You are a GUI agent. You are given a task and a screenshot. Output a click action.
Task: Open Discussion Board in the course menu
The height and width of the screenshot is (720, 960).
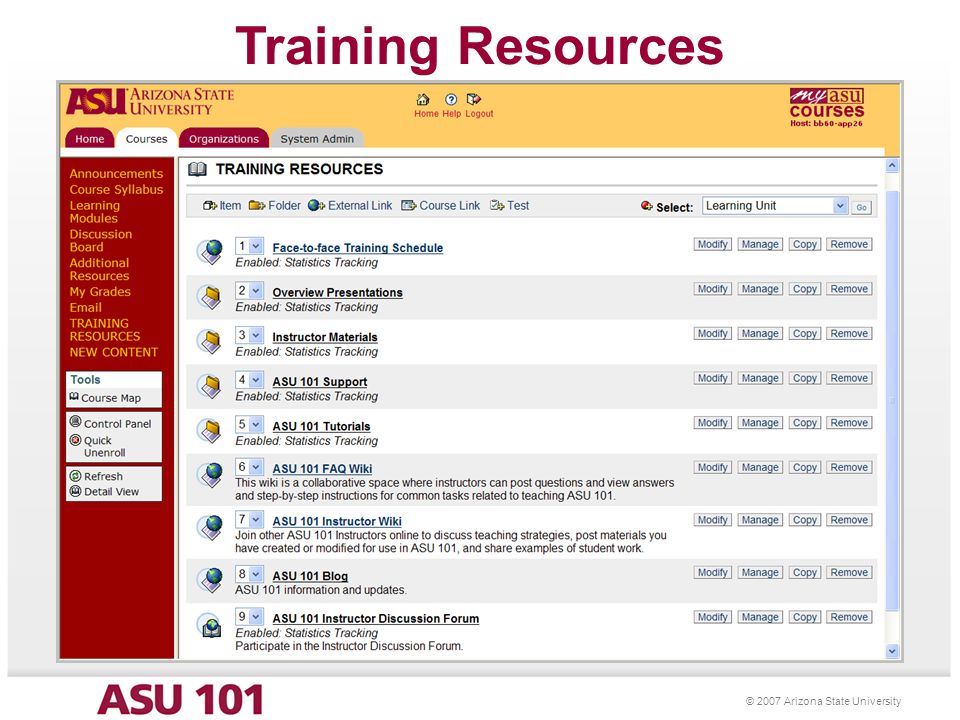coord(101,241)
